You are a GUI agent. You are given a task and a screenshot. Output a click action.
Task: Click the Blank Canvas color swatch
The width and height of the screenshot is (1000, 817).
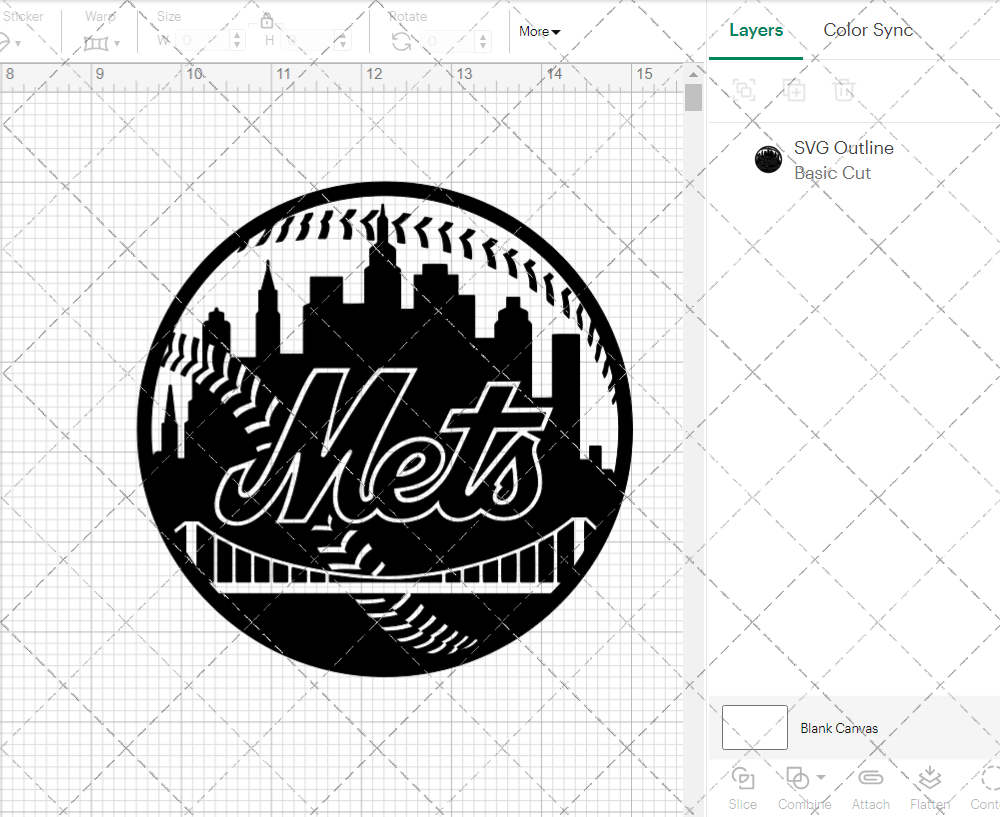pos(753,727)
